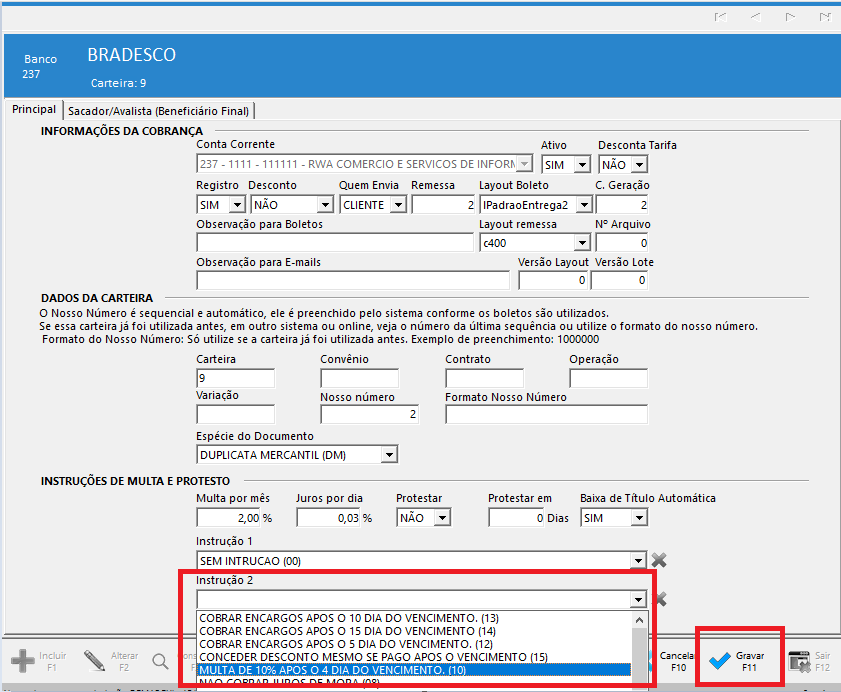
Task: Open the Layout remessa dropdown
Action: 582,243
